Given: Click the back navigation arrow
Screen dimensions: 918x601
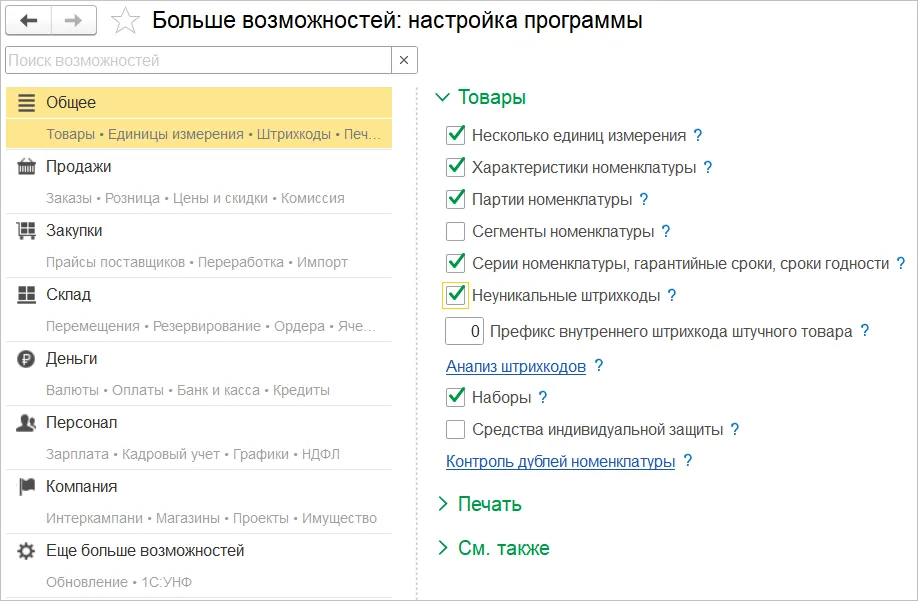Looking at the screenshot, I should (x=28, y=20).
